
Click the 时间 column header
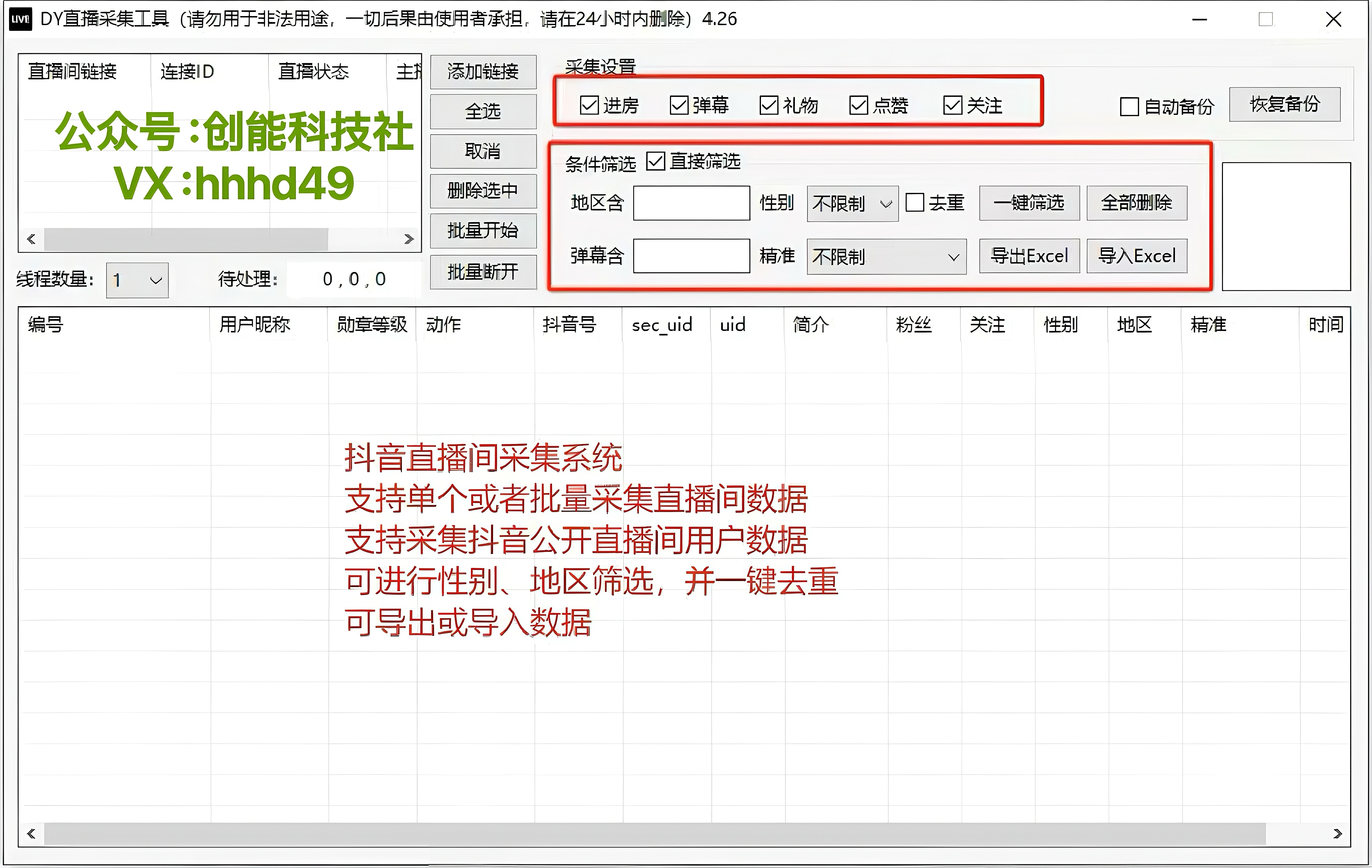(1325, 324)
